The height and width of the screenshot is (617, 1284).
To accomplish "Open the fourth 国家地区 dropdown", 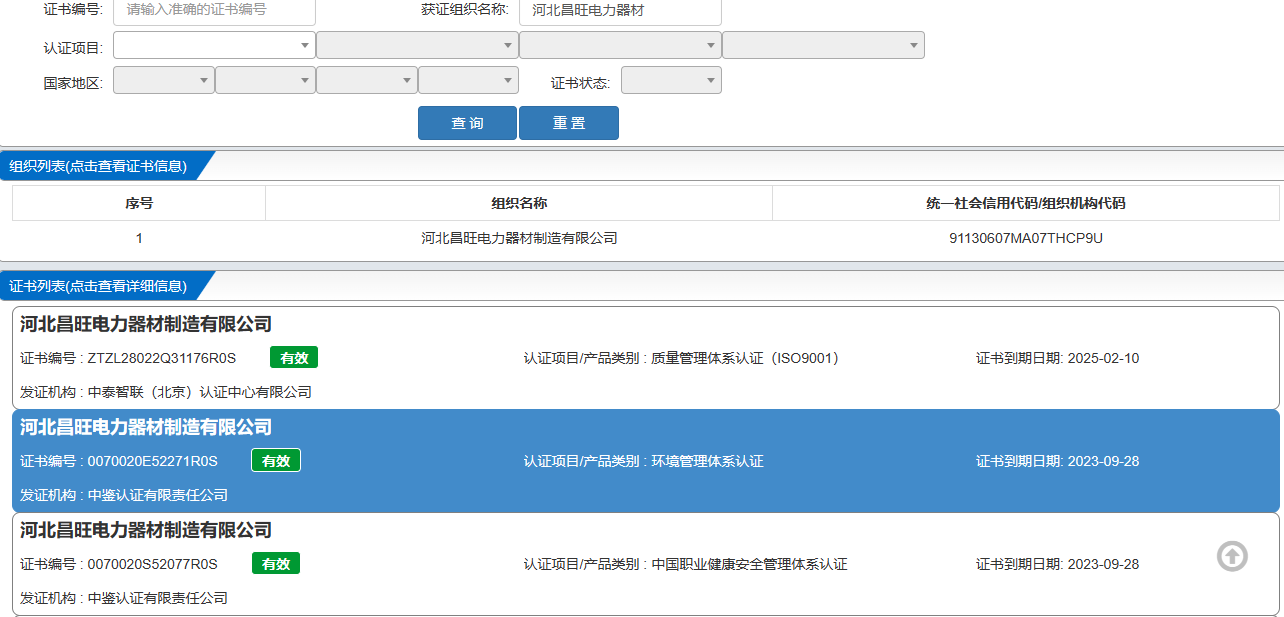I will click(x=468, y=80).
